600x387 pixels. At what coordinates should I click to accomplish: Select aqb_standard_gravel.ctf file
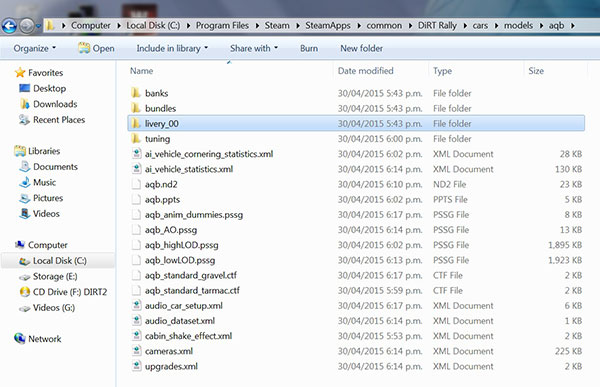pos(356,275)
